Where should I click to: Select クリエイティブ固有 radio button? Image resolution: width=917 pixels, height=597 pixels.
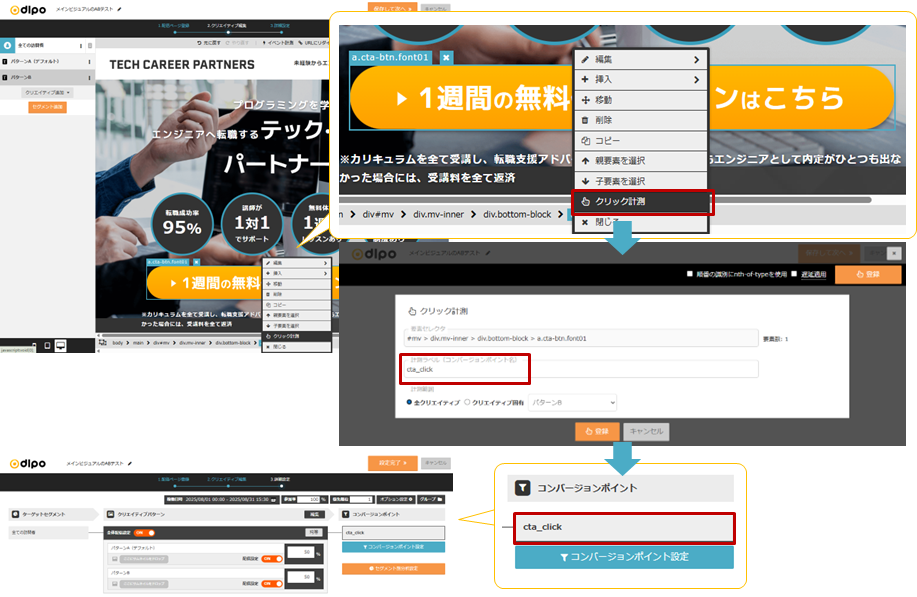point(467,402)
